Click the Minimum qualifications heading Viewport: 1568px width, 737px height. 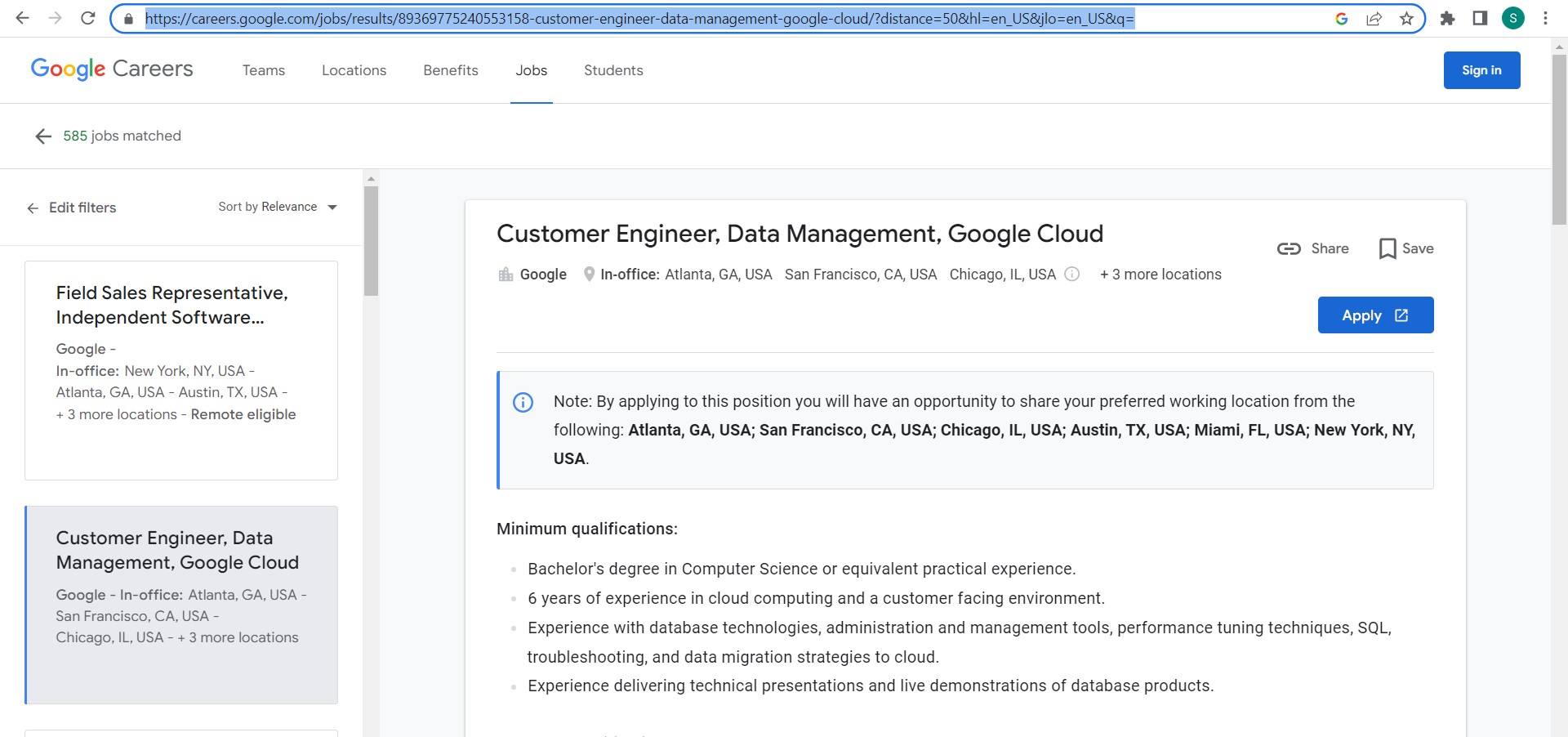587,529
